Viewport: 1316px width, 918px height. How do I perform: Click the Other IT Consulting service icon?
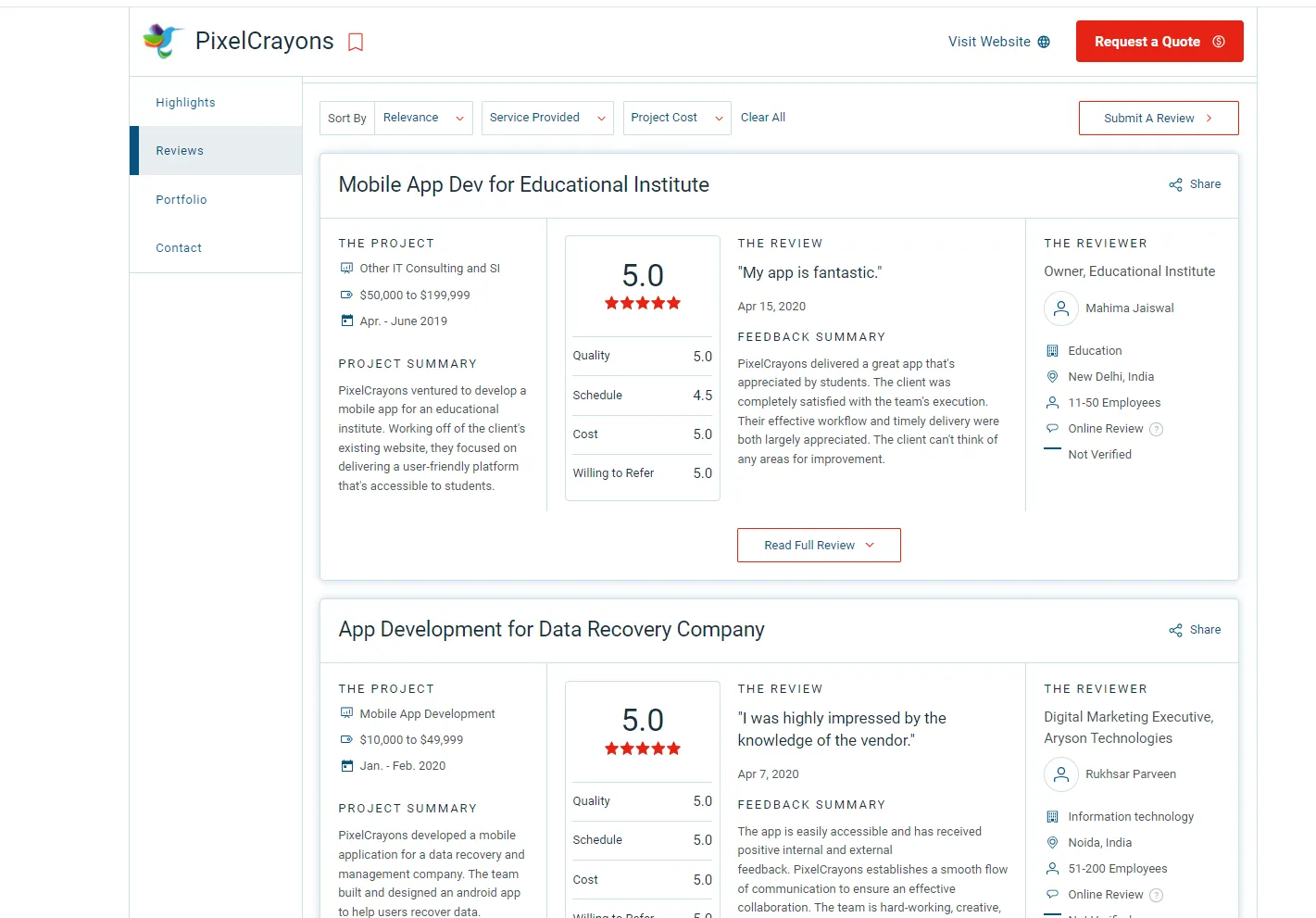[346, 269]
